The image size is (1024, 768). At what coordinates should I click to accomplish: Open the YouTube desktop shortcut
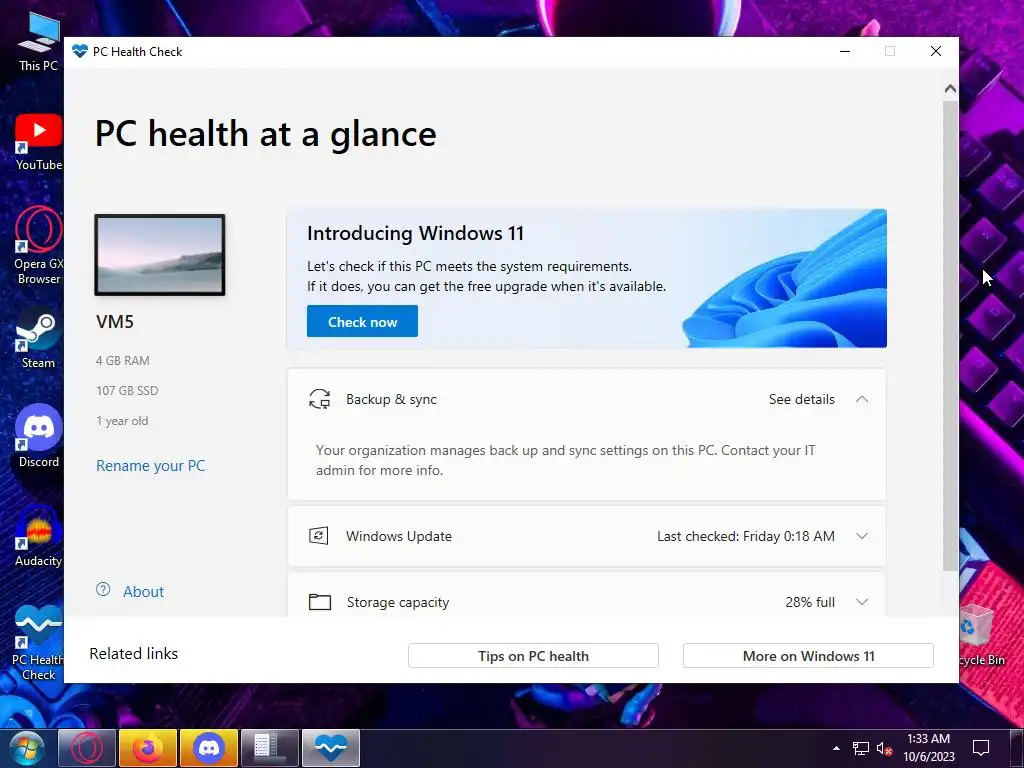[39, 142]
